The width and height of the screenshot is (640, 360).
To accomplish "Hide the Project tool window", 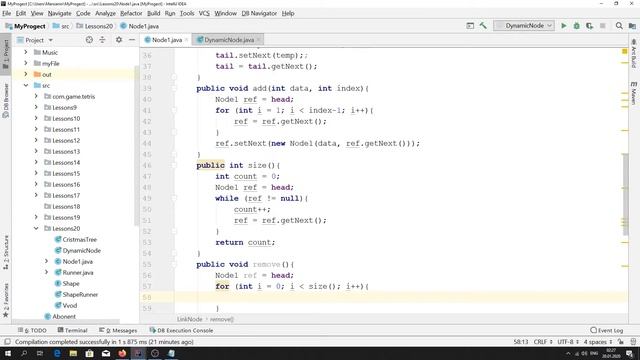I will pyautogui.click(x=132, y=40).
